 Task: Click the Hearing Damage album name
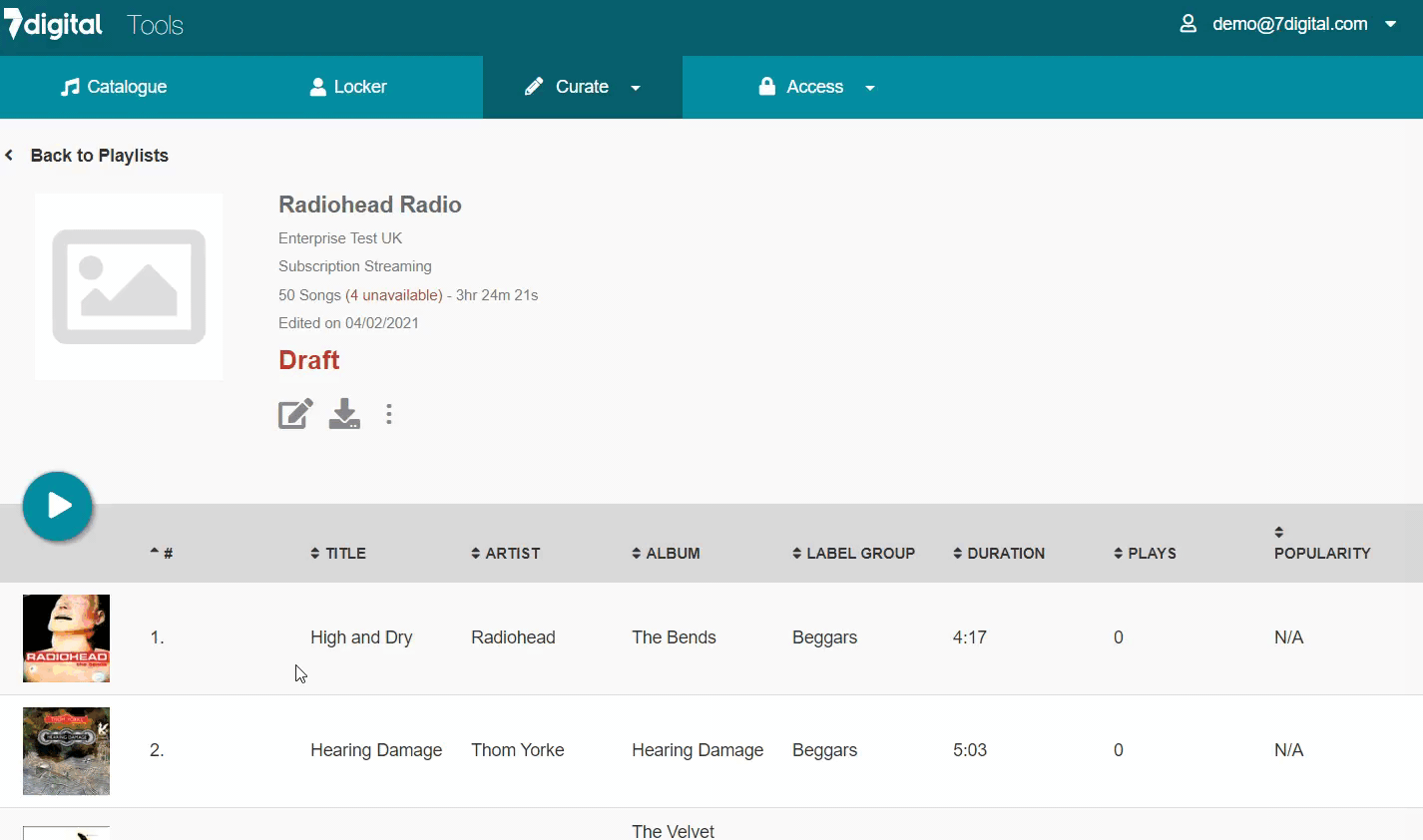tap(698, 750)
